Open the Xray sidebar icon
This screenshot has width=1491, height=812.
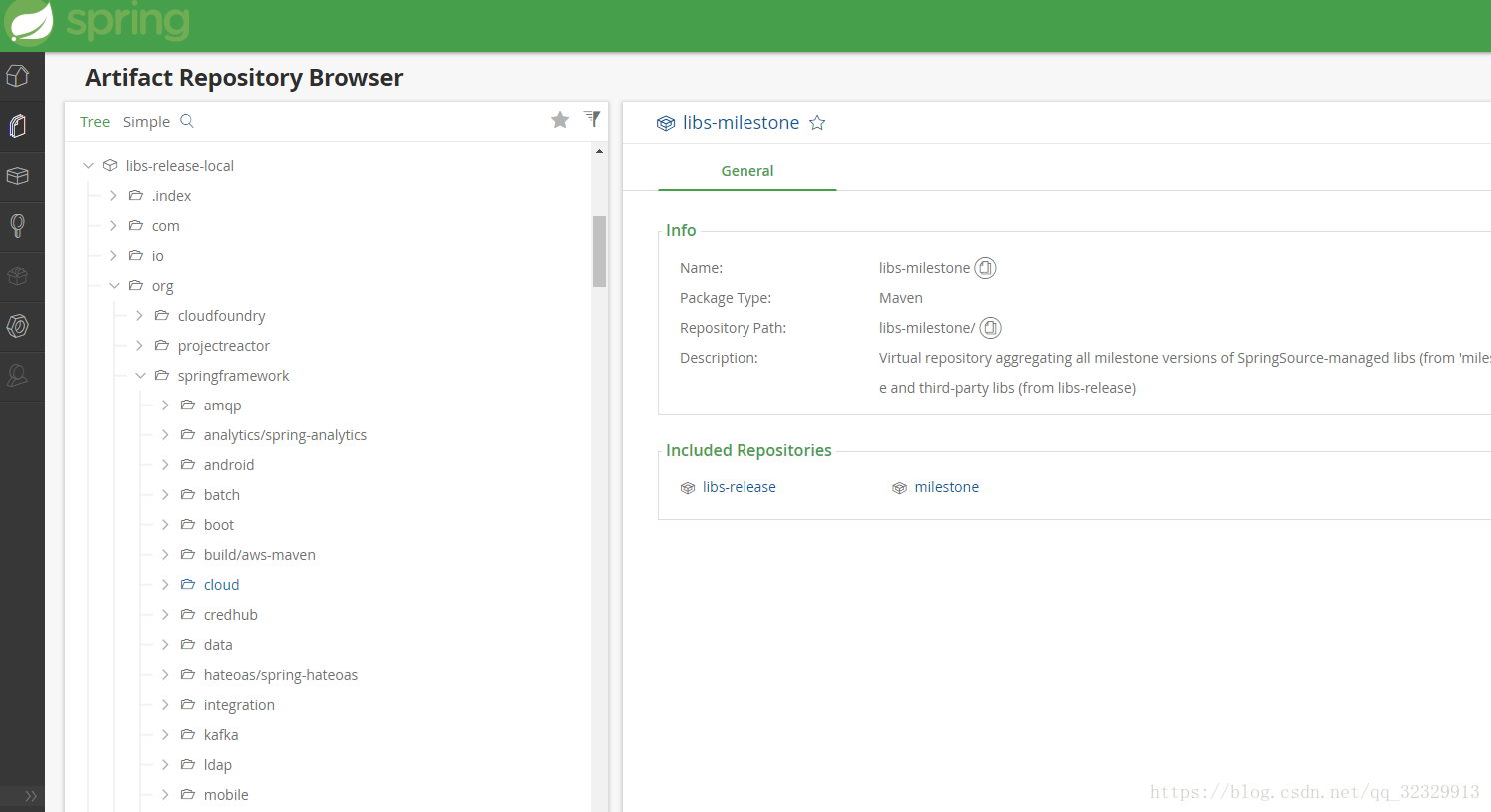tap(18, 326)
